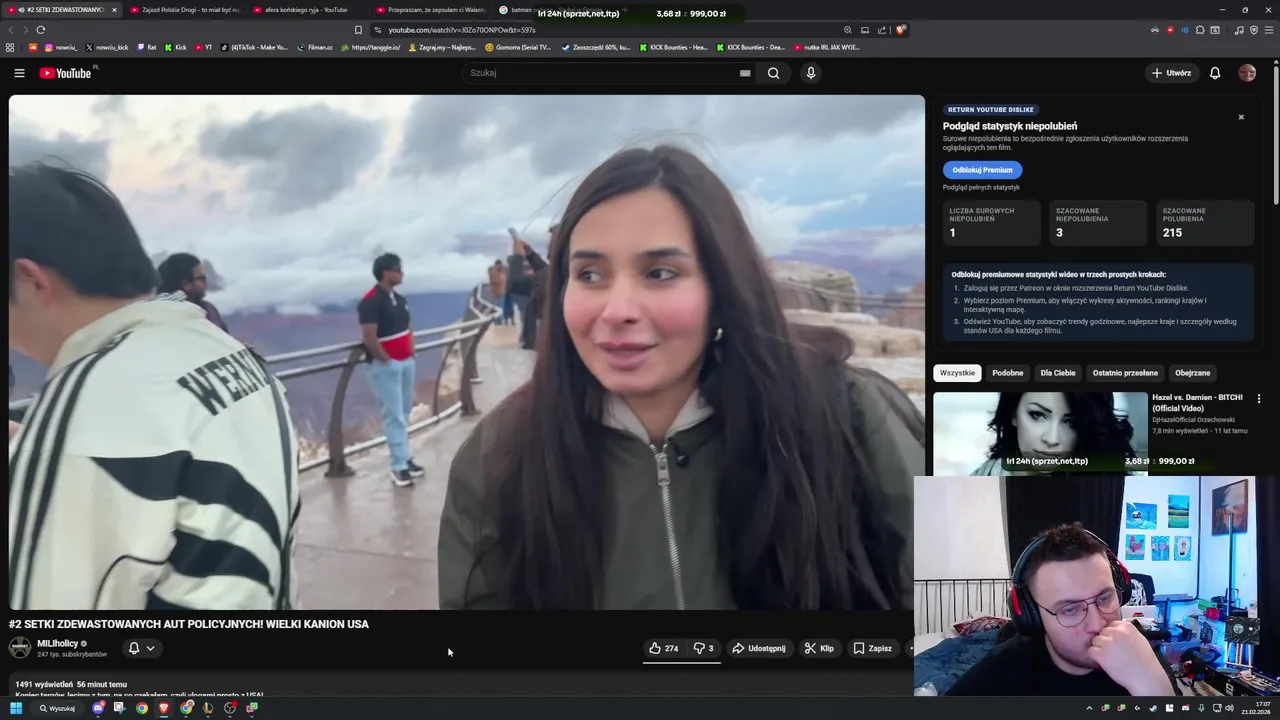Select the Ostatnio przesłane filter chip
The height and width of the screenshot is (720, 1280).
click(1125, 373)
